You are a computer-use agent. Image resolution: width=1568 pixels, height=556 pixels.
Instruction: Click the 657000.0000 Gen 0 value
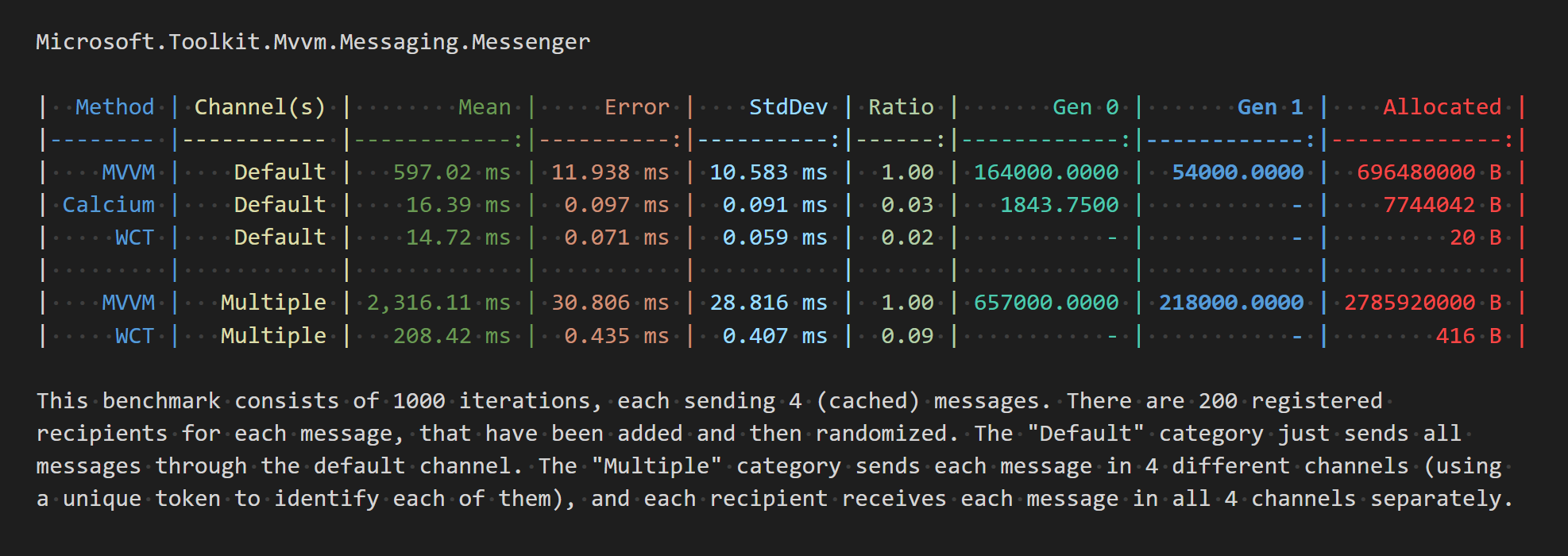(x=1046, y=303)
